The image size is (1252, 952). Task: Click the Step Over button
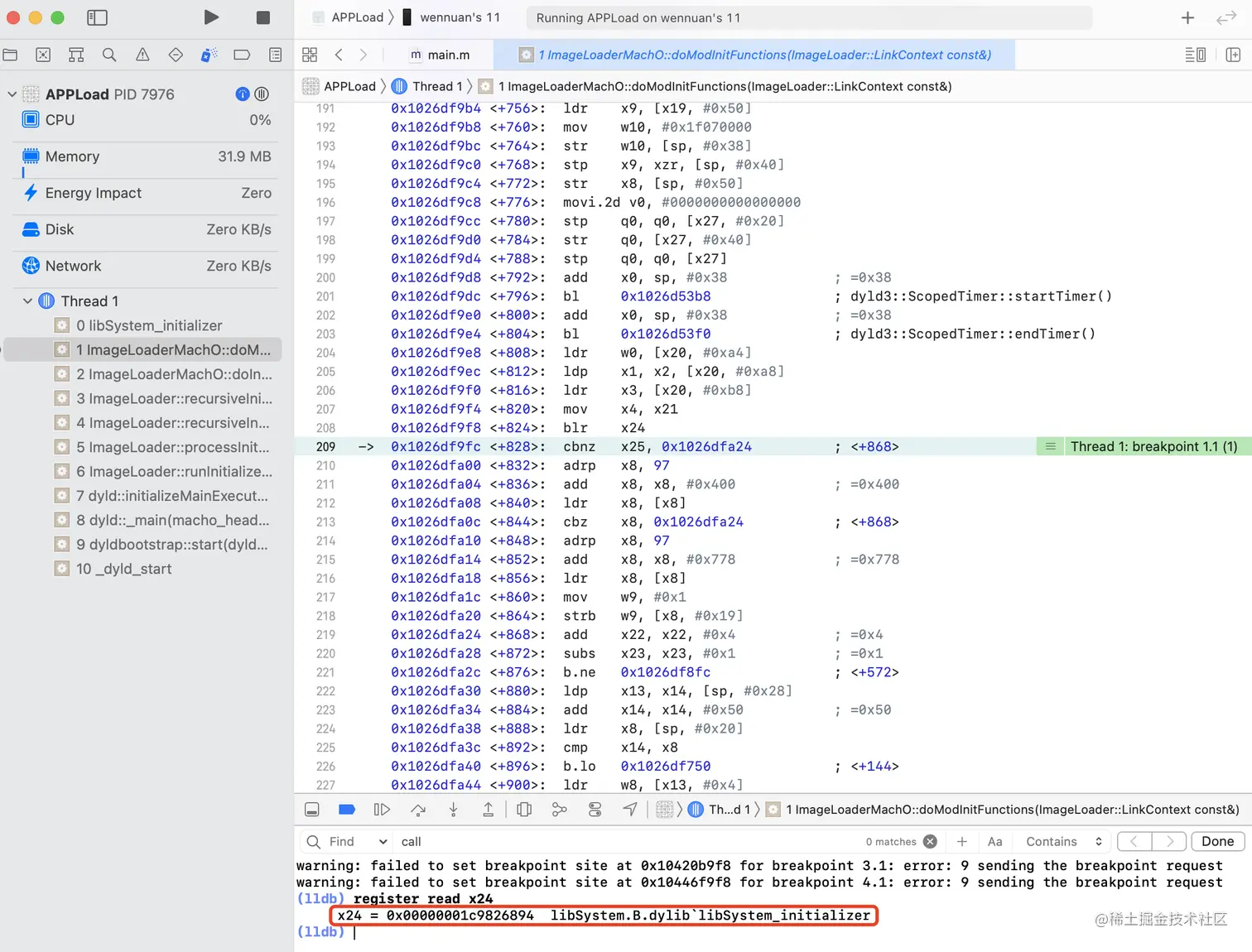pos(418,810)
